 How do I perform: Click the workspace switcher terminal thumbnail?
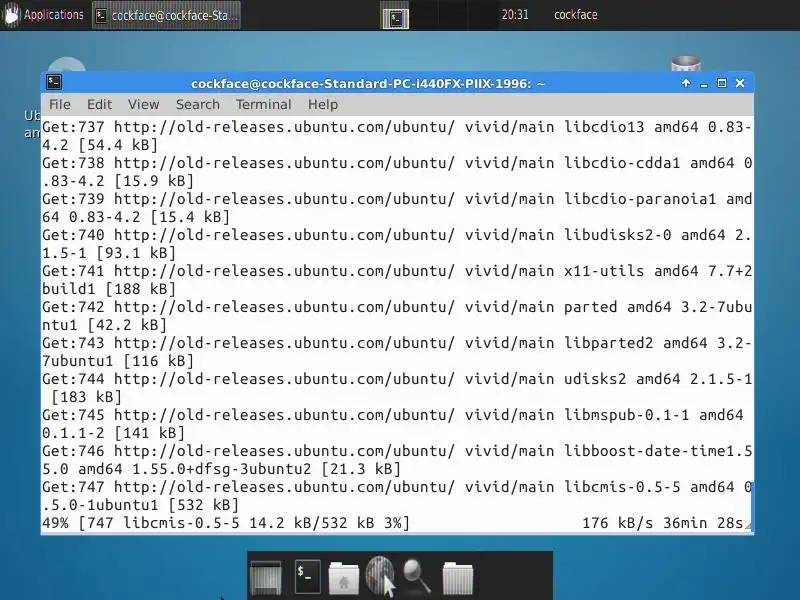tap(396, 18)
